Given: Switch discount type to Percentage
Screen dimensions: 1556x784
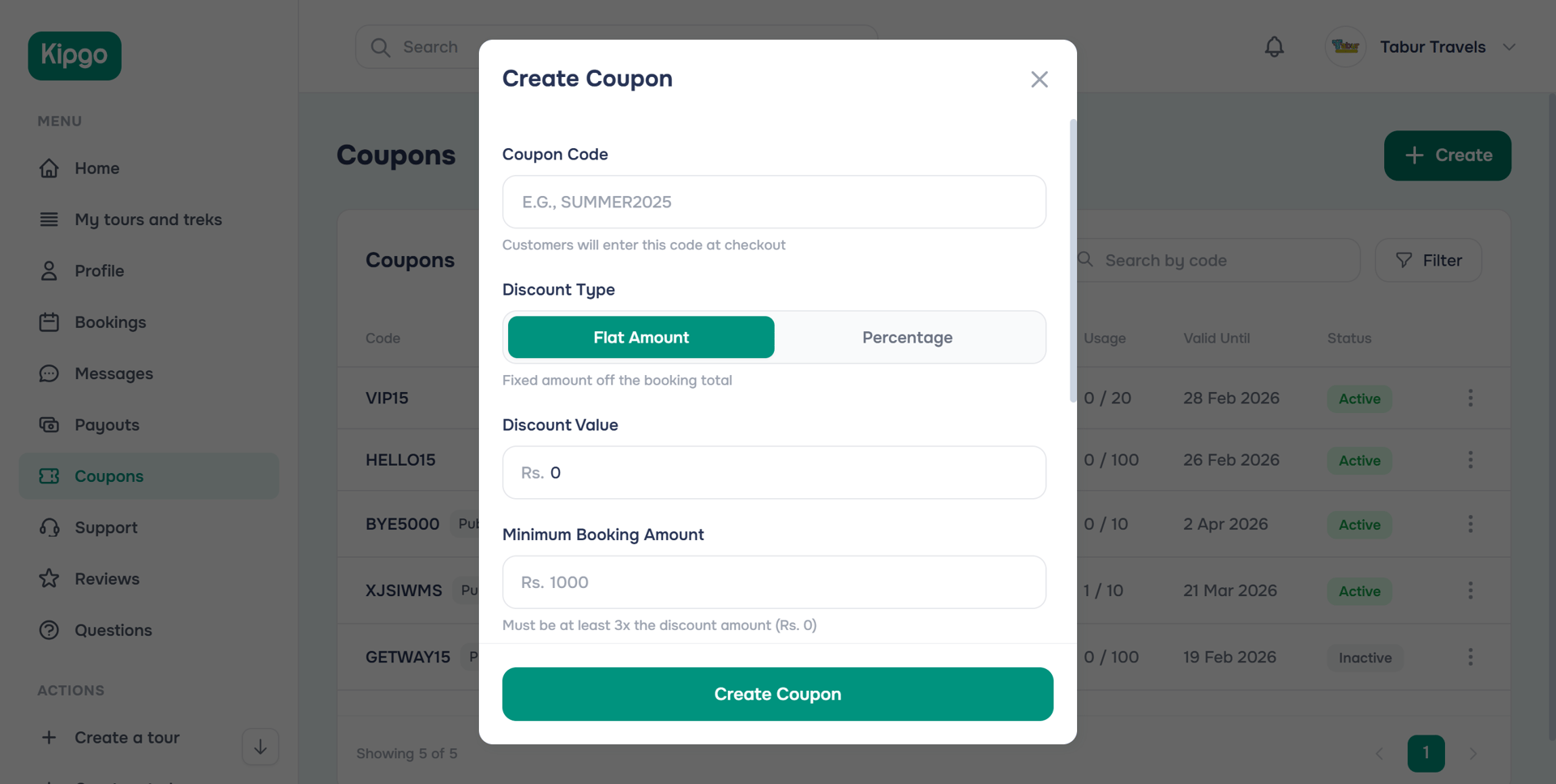Looking at the screenshot, I should click(x=908, y=337).
